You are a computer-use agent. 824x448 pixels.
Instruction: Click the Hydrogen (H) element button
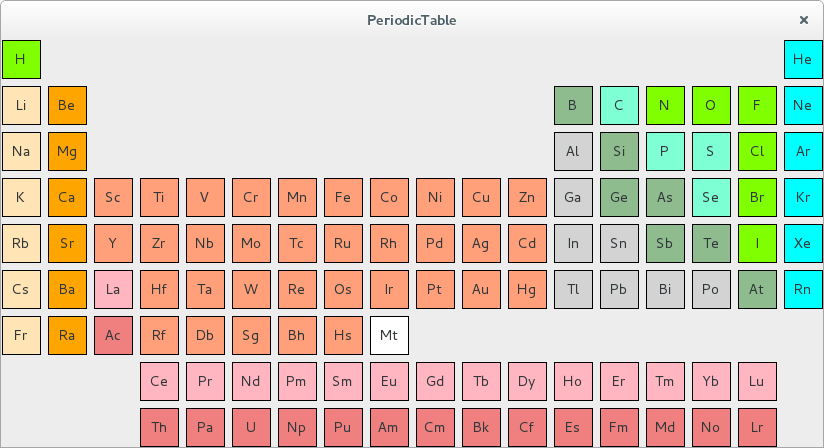tap(21, 59)
